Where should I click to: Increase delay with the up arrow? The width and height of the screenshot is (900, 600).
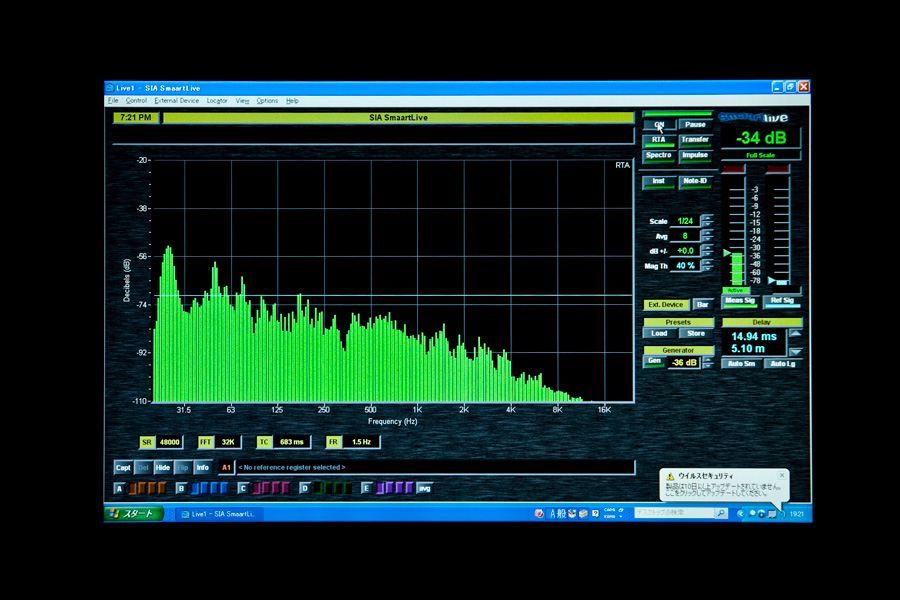(x=796, y=334)
